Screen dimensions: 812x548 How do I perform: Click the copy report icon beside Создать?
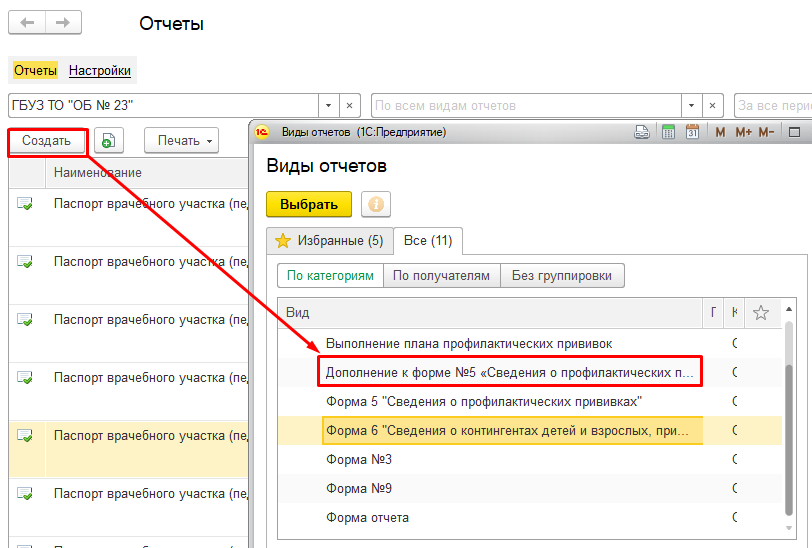click(109, 141)
